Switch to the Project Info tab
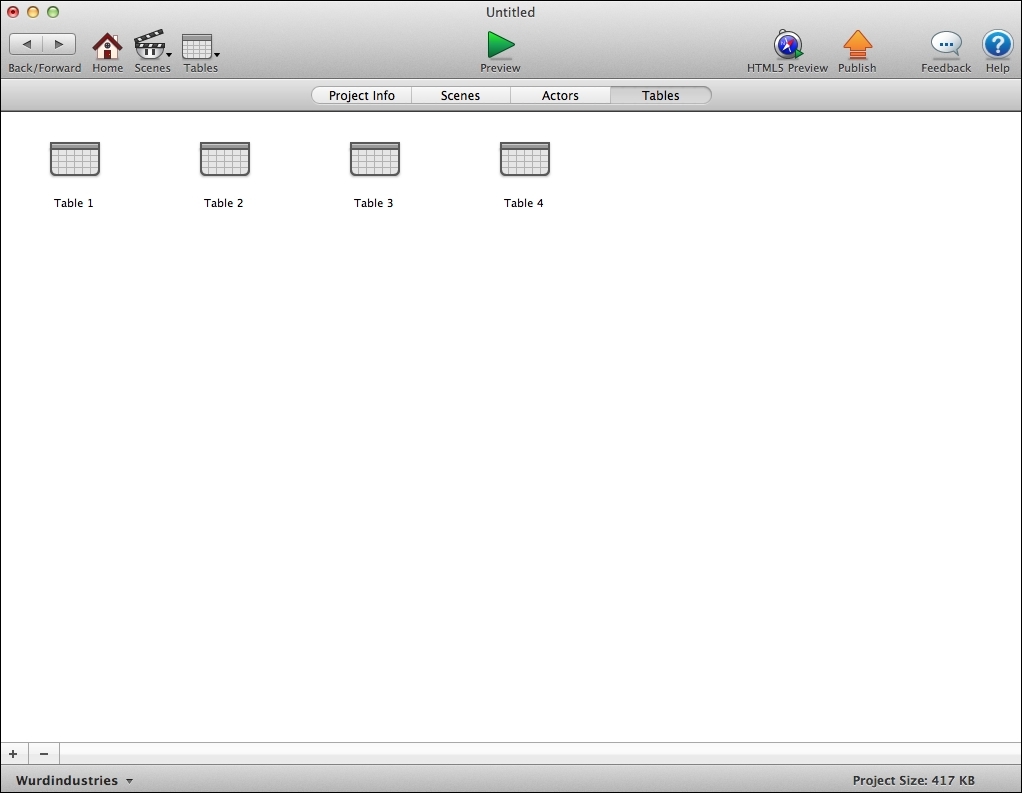Viewport: 1022px width, 793px height. pos(362,95)
